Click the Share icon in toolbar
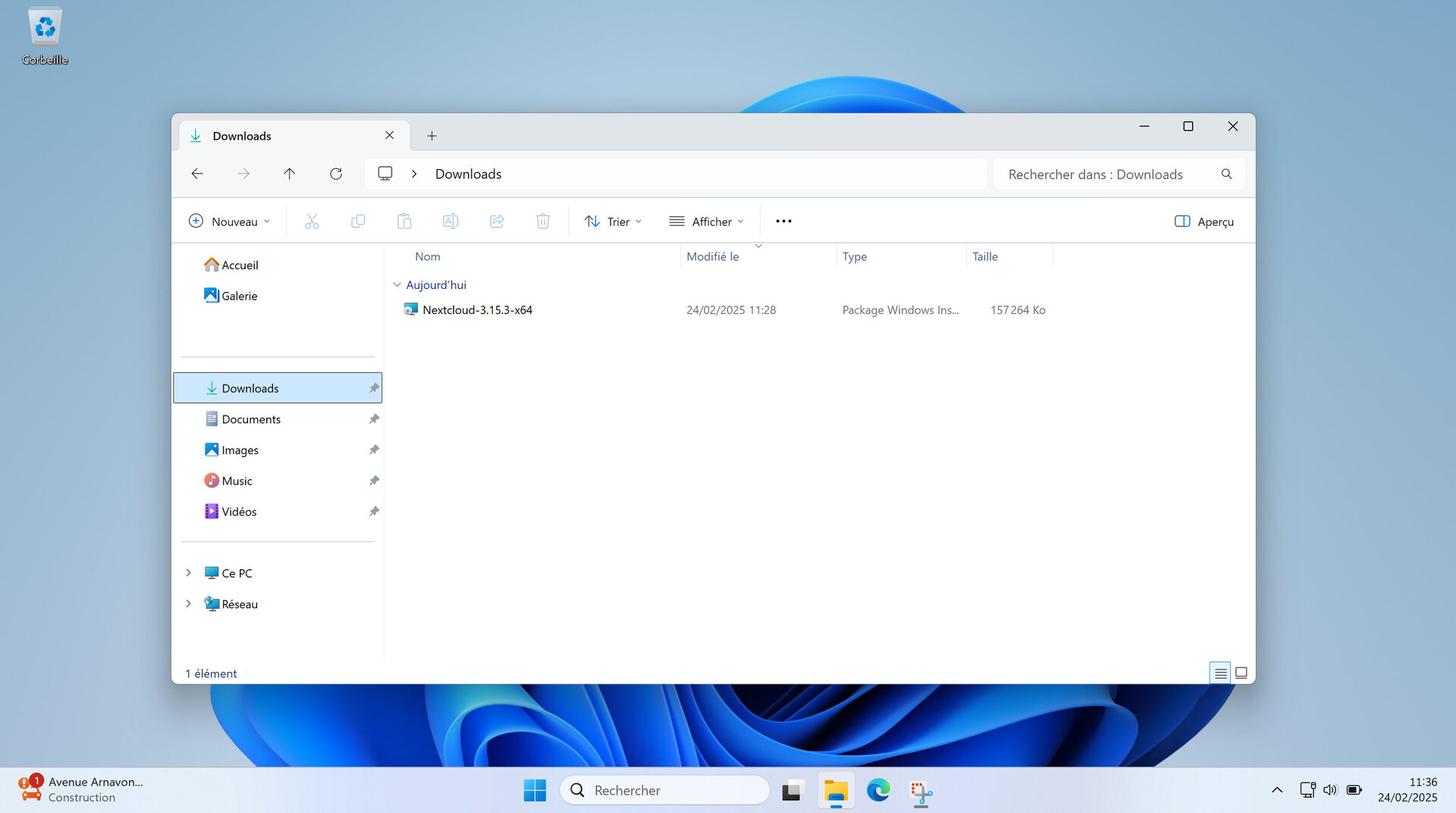The height and width of the screenshot is (813, 1456). 497,221
